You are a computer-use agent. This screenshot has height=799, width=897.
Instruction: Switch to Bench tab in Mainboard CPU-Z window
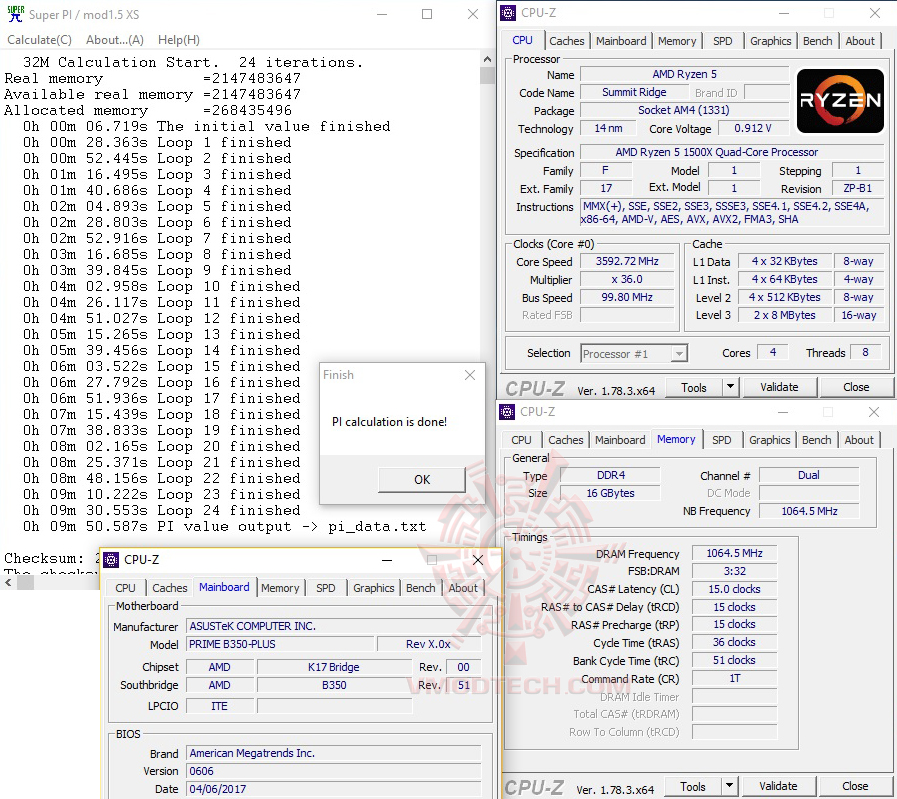coord(420,588)
